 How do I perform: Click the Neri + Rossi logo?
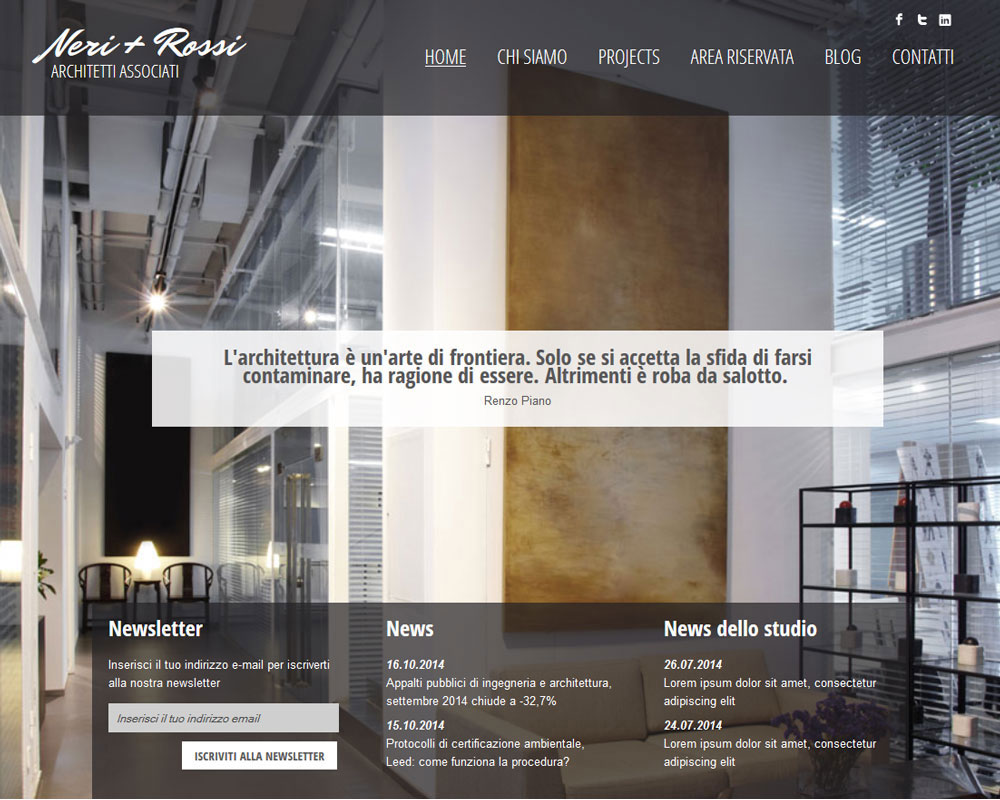tap(139, 54)
